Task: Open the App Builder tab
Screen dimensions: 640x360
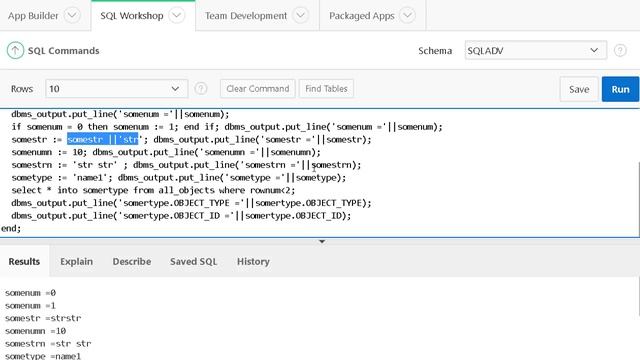Action: click(33, 16)
